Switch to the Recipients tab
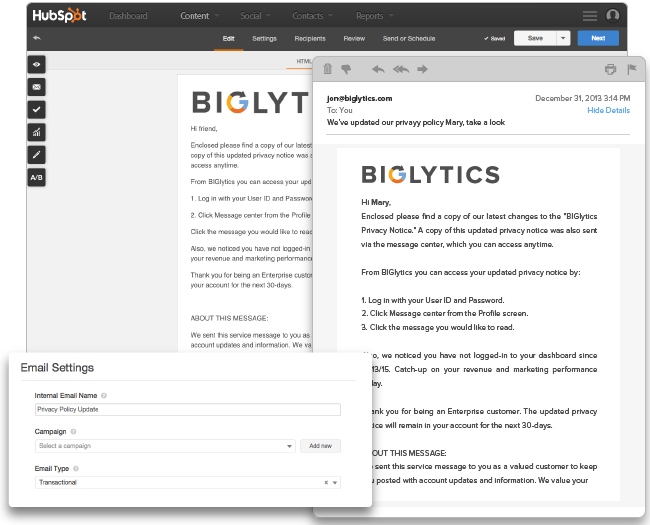 (310, 39)
